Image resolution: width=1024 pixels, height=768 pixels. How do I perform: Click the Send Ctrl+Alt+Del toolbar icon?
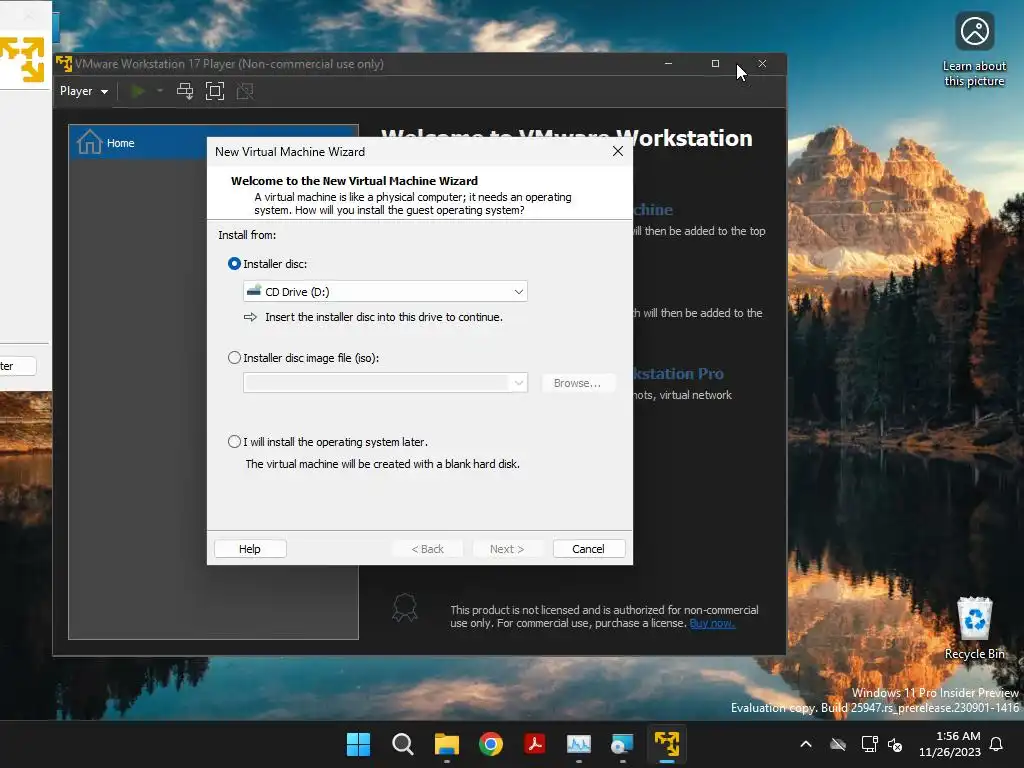[x=185, y=91]
